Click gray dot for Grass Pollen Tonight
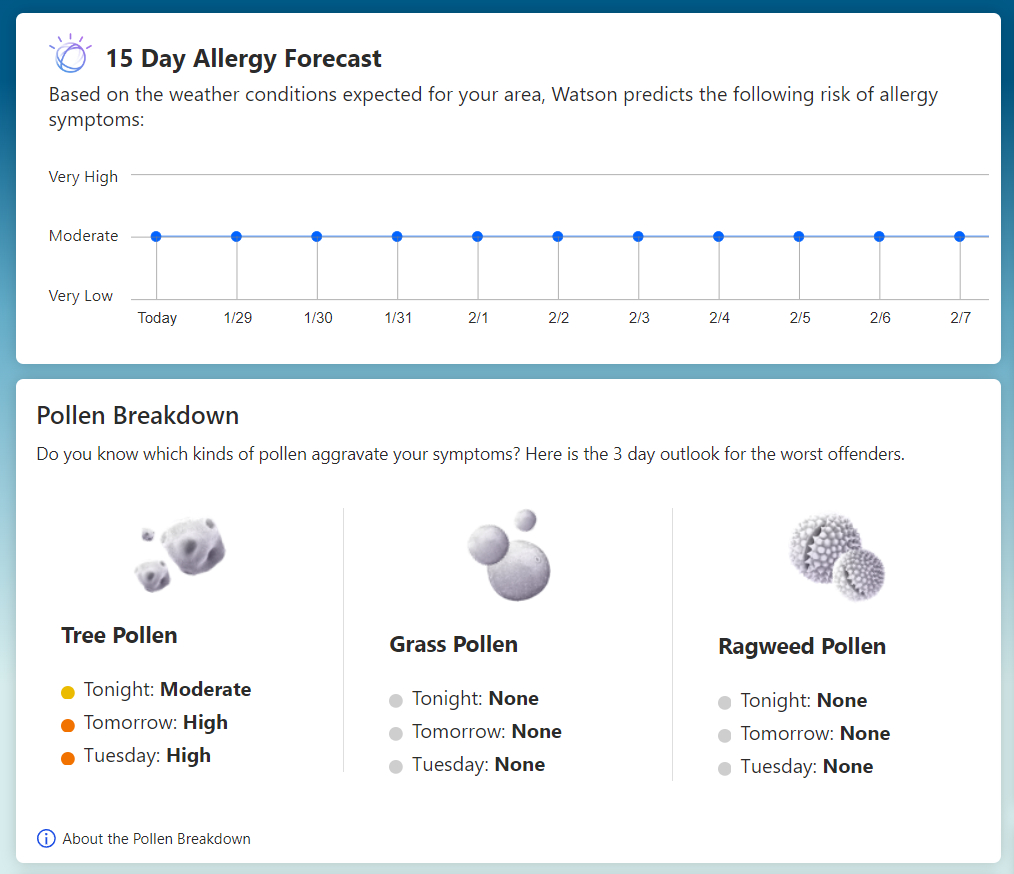Image resolution: width=1014 pixels, height=874 pixels. (396, 701)
